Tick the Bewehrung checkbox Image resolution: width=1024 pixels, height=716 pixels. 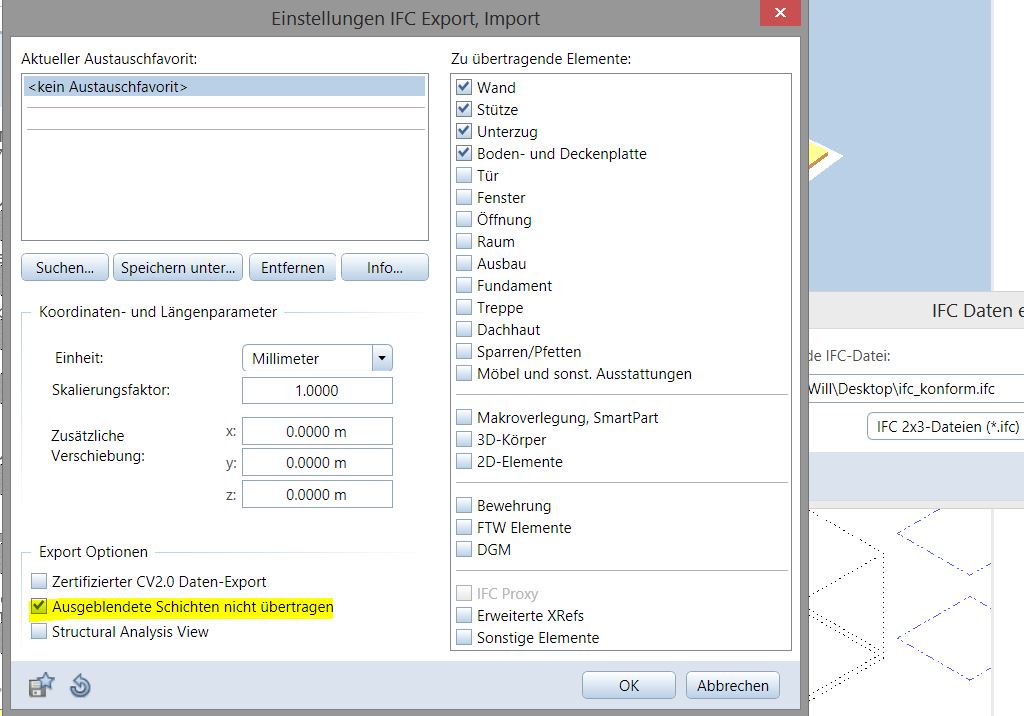point(464,506)
